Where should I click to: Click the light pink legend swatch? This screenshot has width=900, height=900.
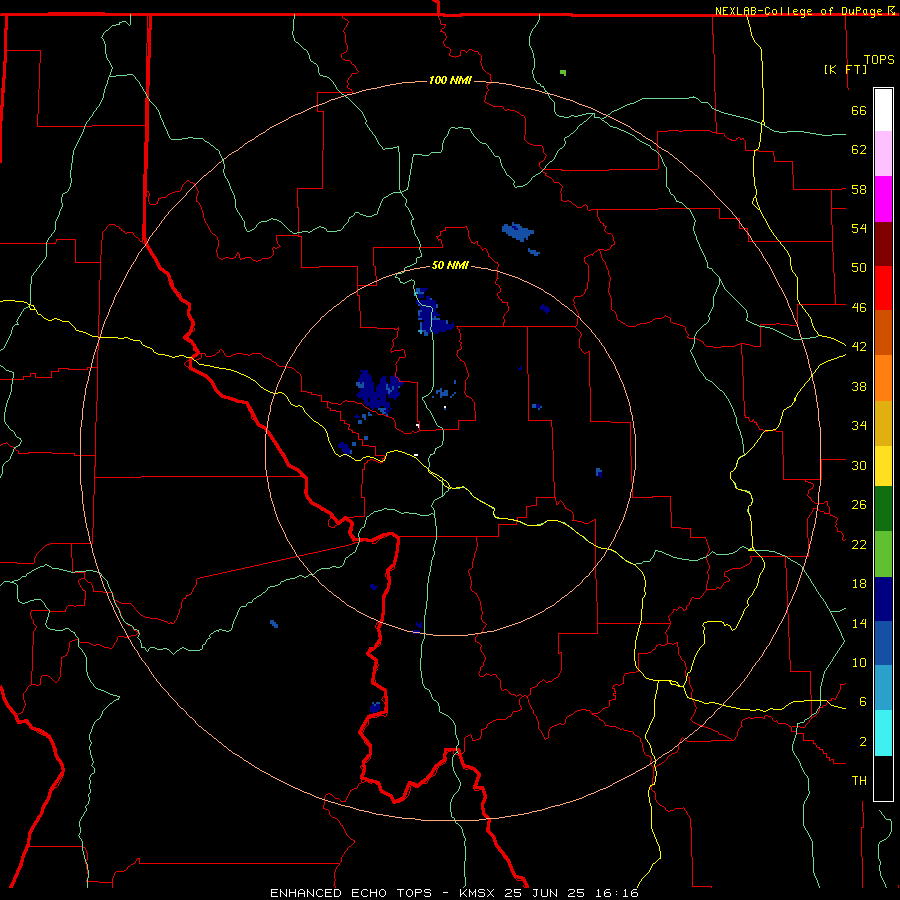(883, 154)
